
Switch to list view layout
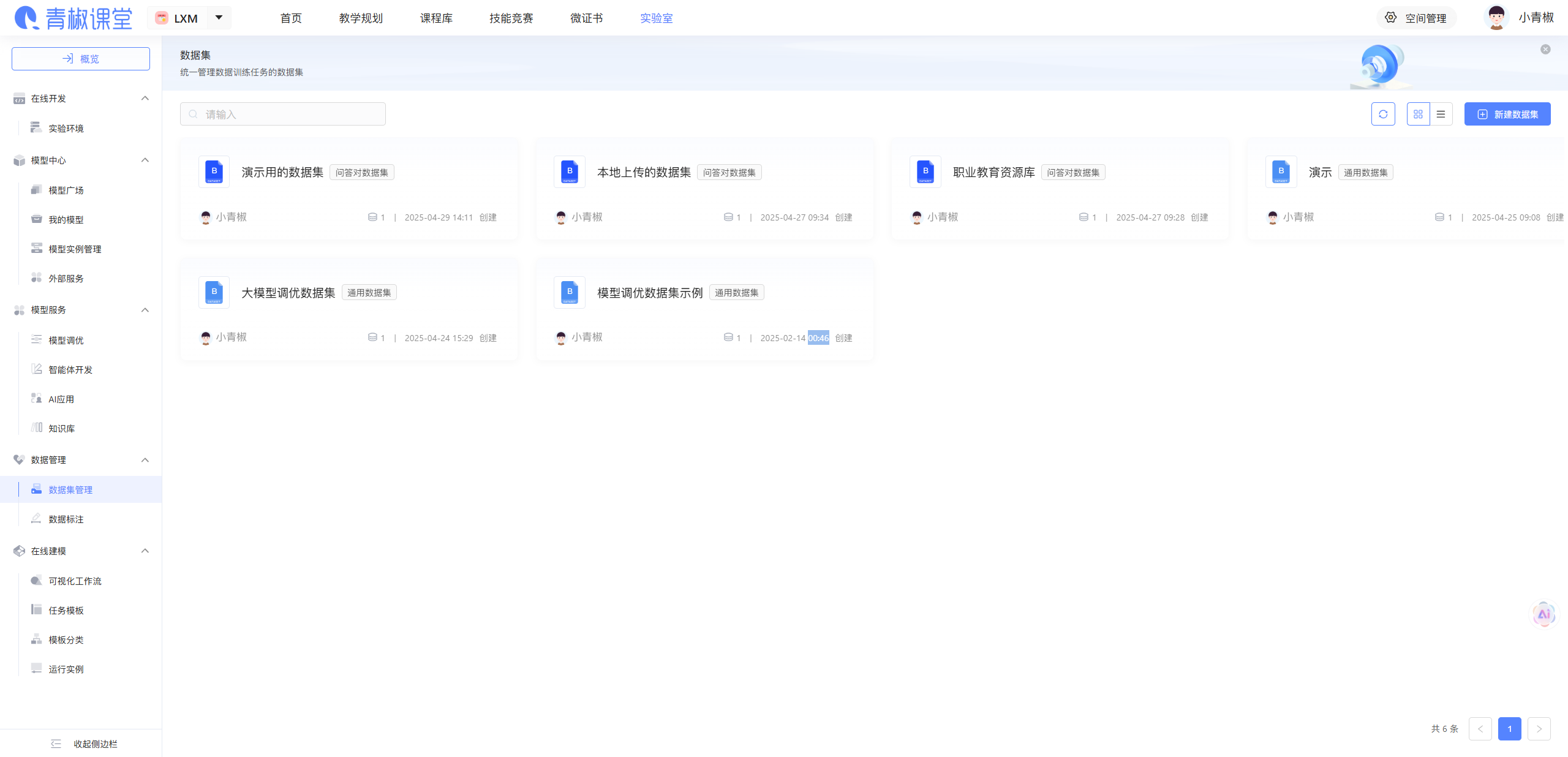pos(1441,114)
